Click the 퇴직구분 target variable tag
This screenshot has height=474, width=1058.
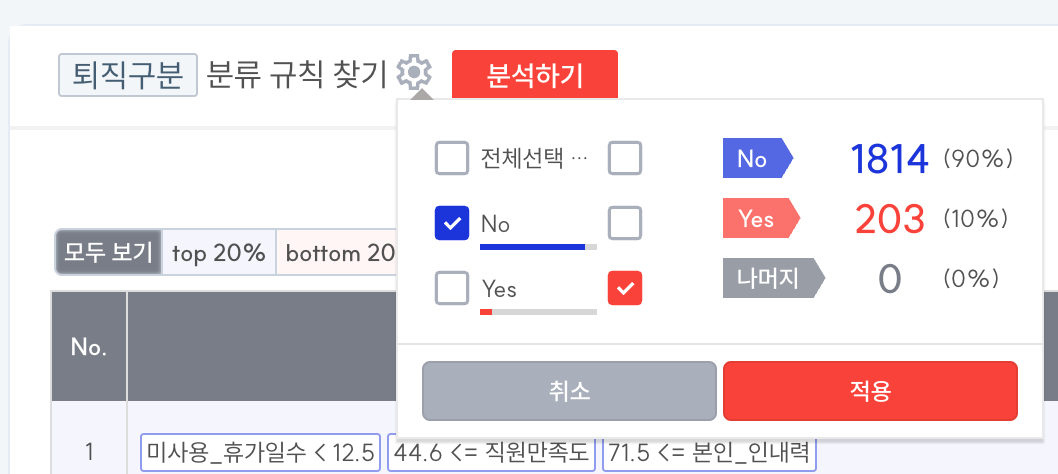click(128, 75)
